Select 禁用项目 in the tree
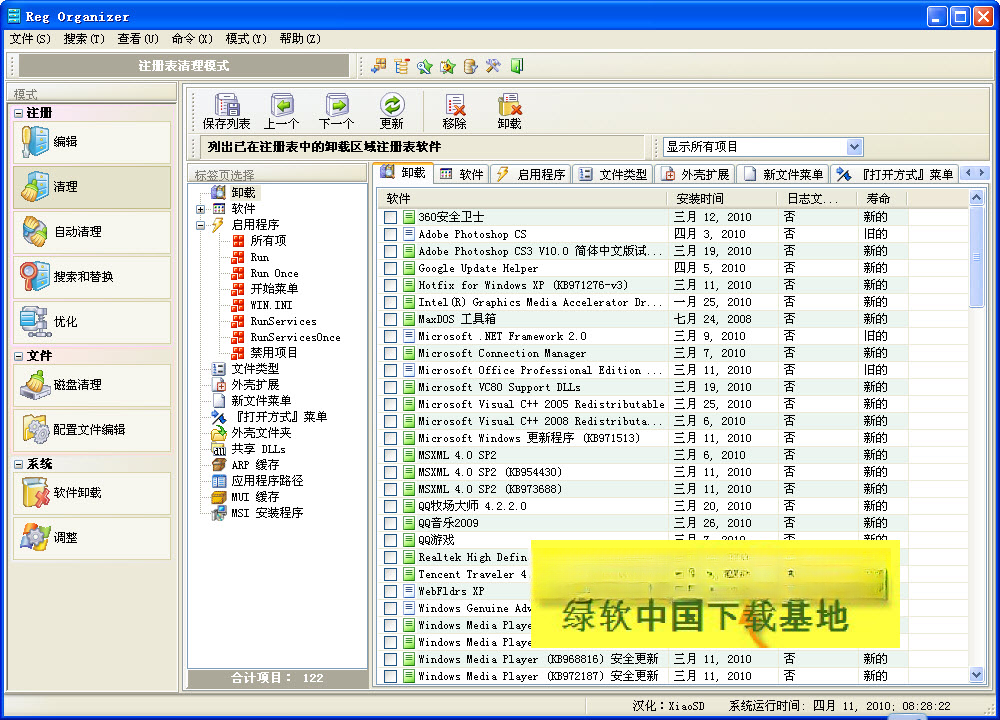Screen dimensions: 1000x720 tap(274, 353)
